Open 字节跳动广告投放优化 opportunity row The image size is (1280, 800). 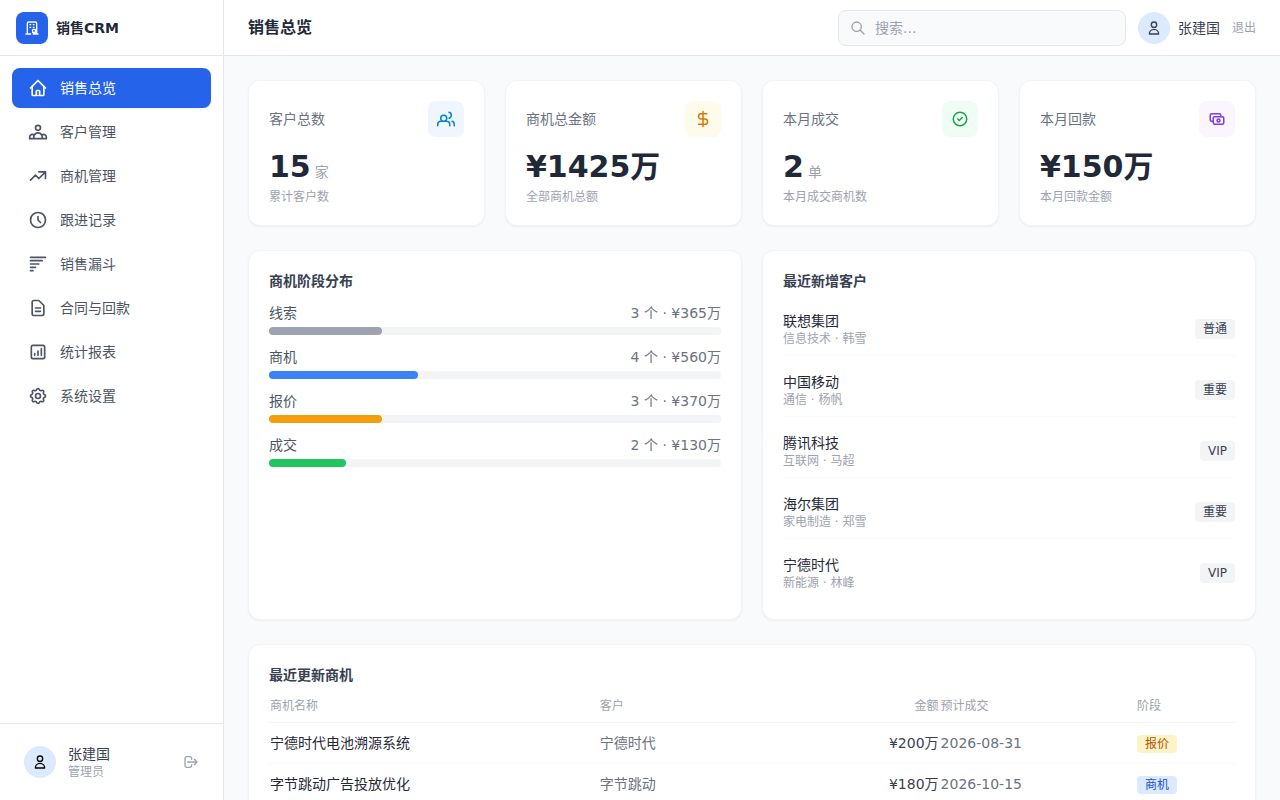(752, 784)
